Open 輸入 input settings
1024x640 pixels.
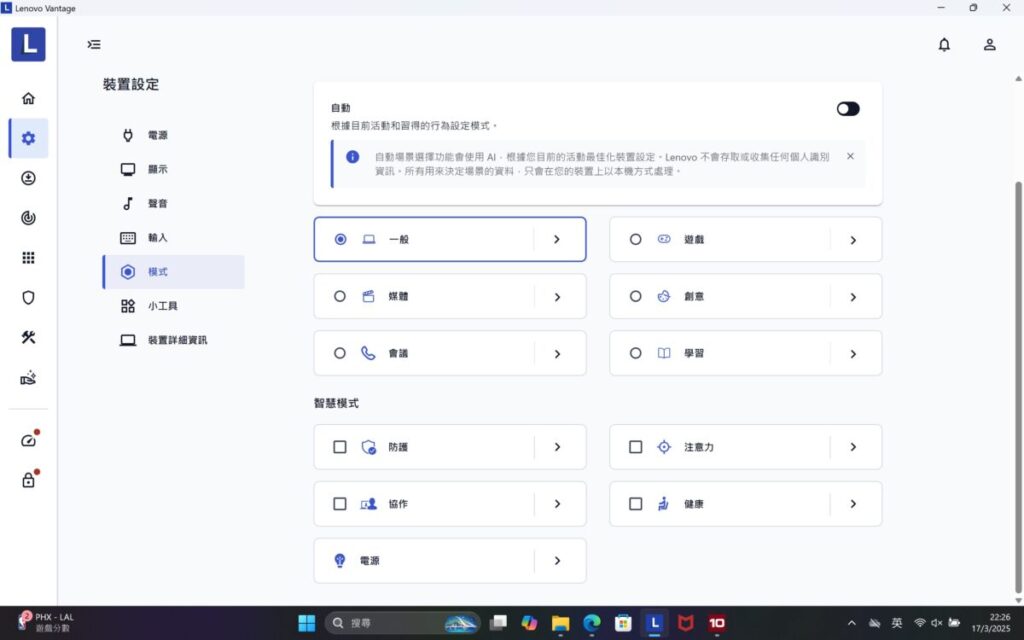click(173, 238)
